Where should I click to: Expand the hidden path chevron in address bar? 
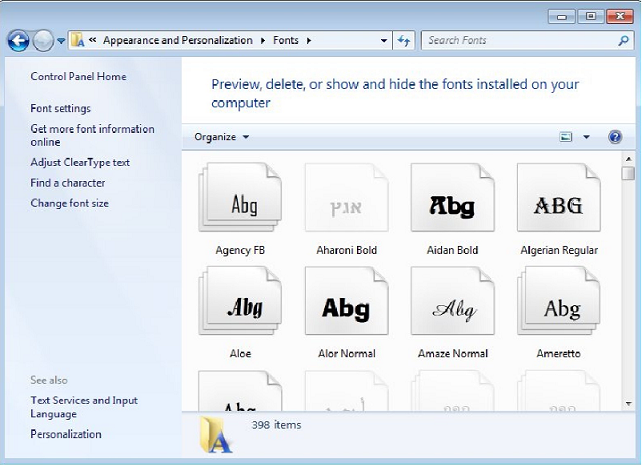pyautogui.click(x=93, y=40)
